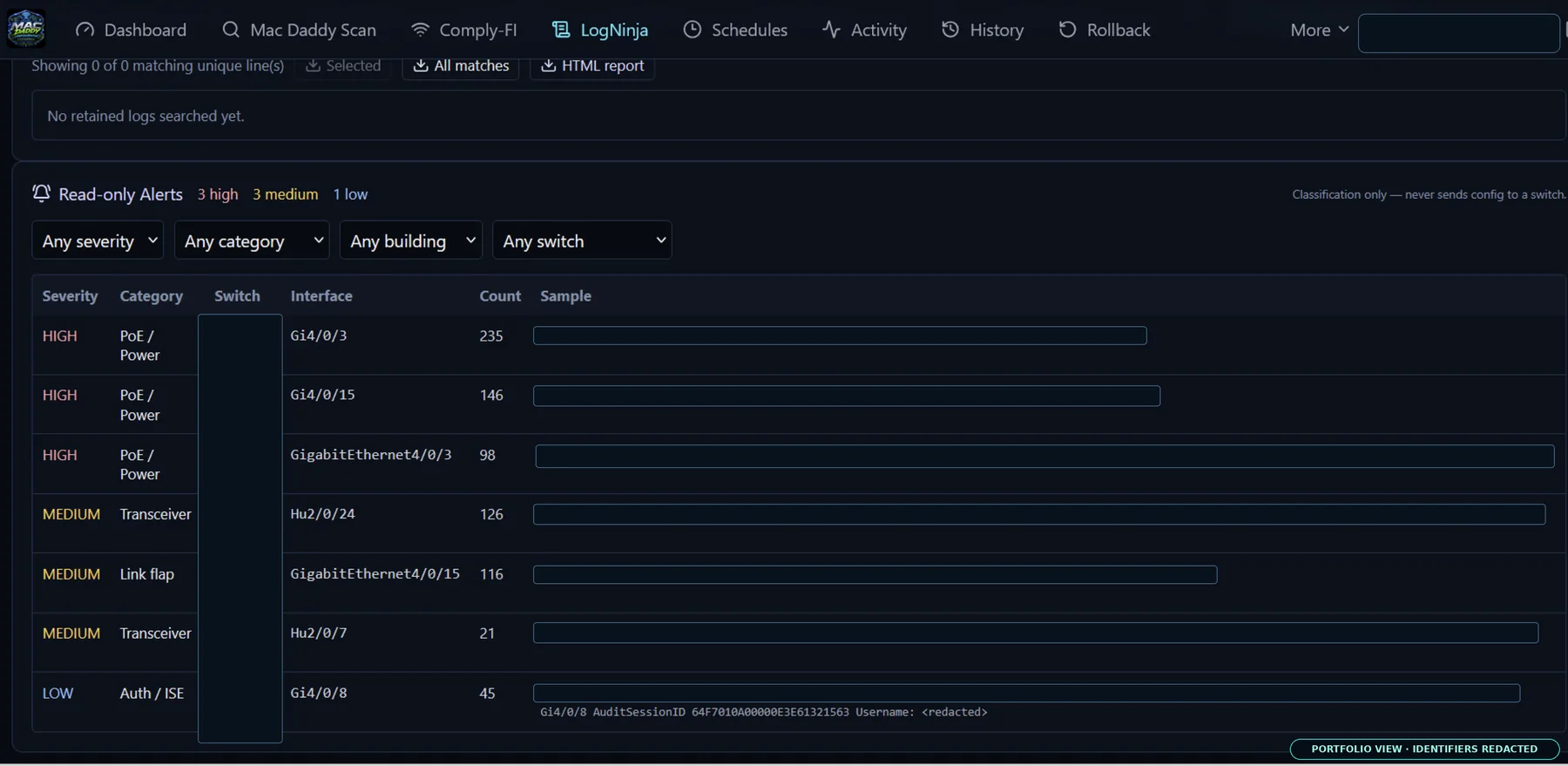Click the GigabitEthernet4/0/3 interface cell
Viewport: 1568px width, 766px height.
371,455
